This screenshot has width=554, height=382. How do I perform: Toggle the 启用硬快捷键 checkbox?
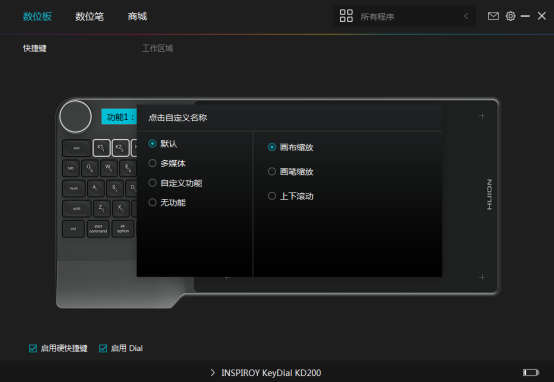[33, 348]
